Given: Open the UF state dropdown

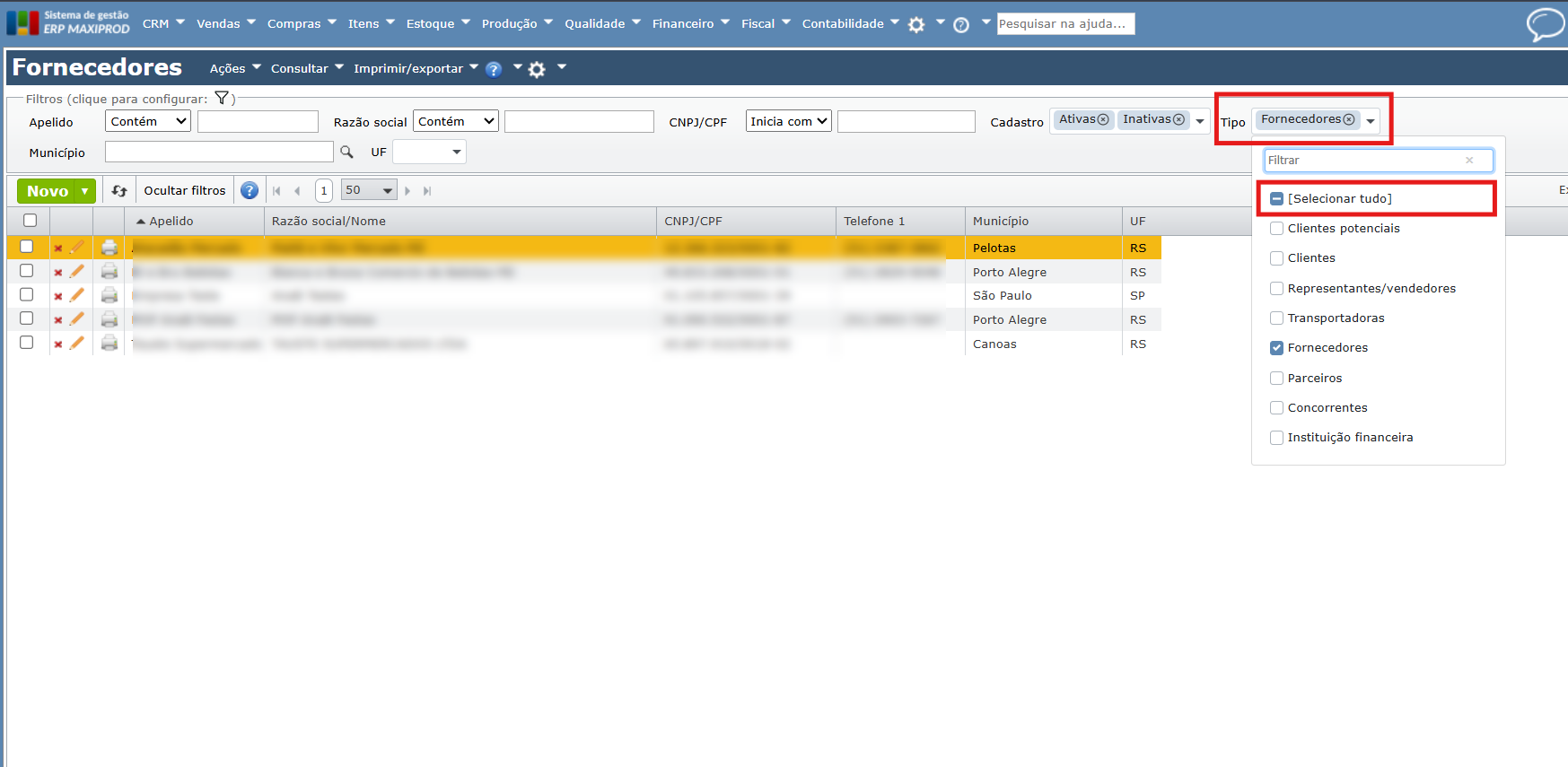Looking at the screenshot, I should (429, 153).
